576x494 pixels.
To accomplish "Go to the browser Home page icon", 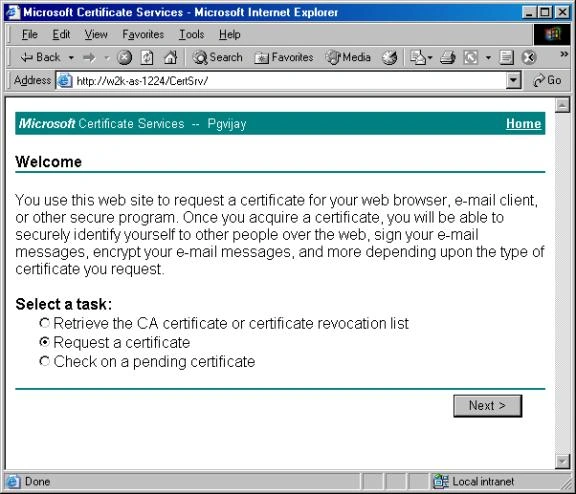I will tap(170, 57).
